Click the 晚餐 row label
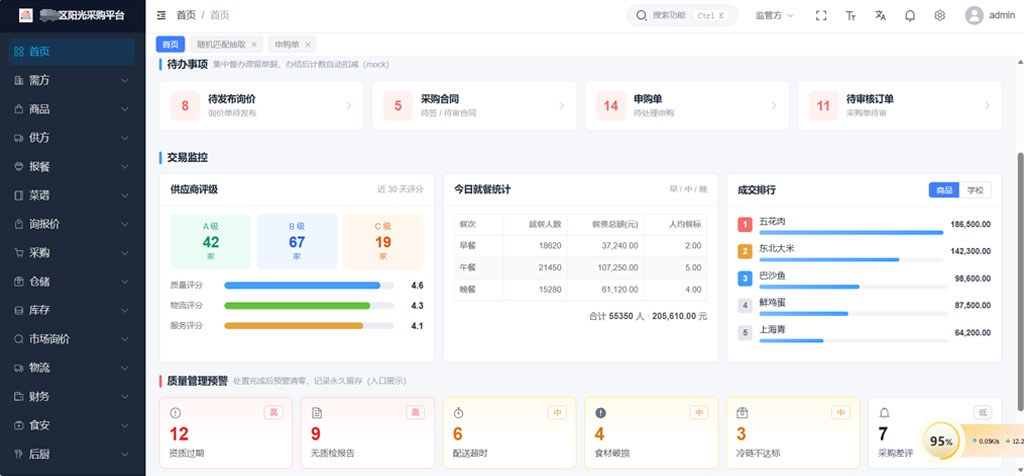Image resolution: width=1024 pixels, height=476 pixels. (468, 290)
